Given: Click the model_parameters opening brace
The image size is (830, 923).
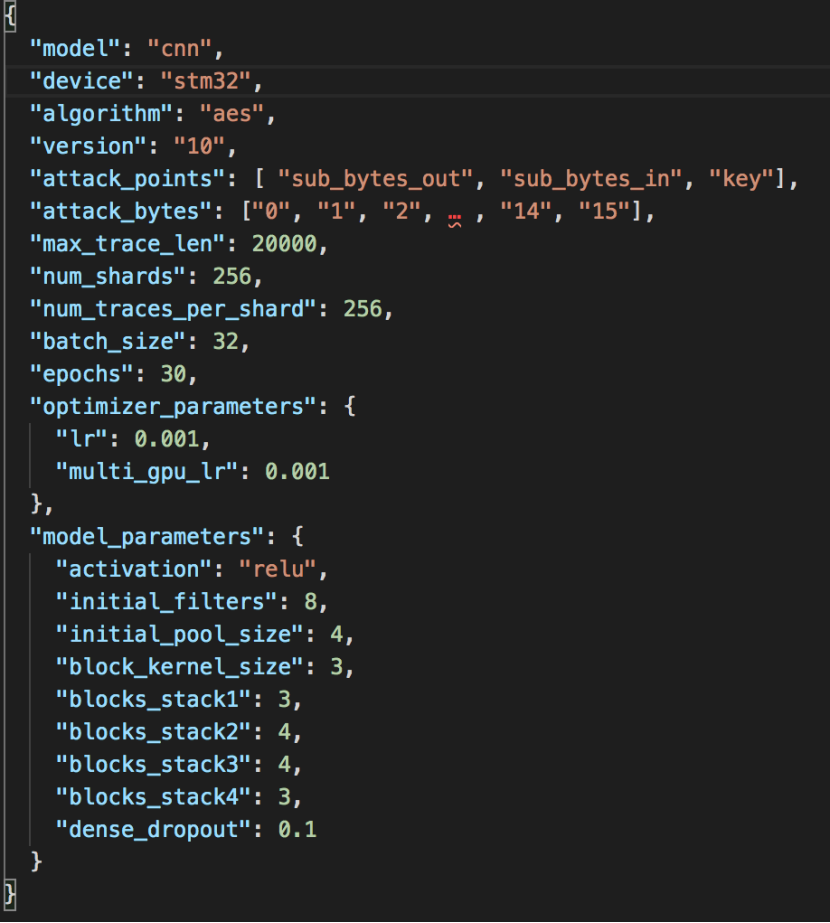Looking at the screenshot, I should tap(297, 537).
